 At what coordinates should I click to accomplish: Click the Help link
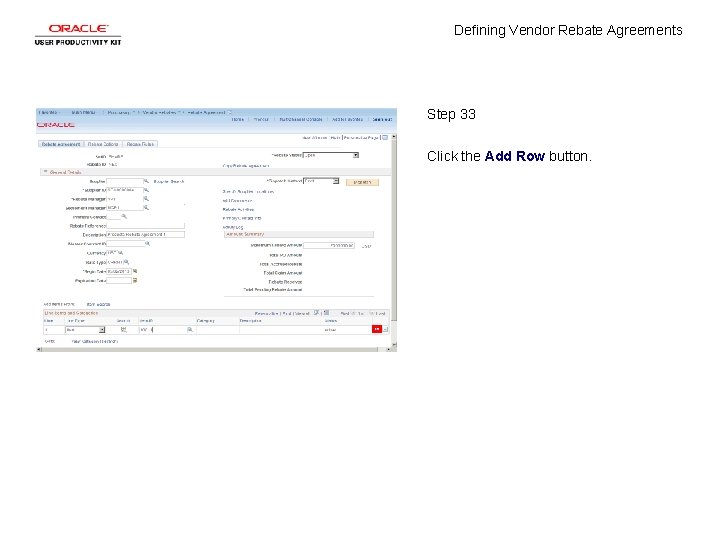point(335,138)
